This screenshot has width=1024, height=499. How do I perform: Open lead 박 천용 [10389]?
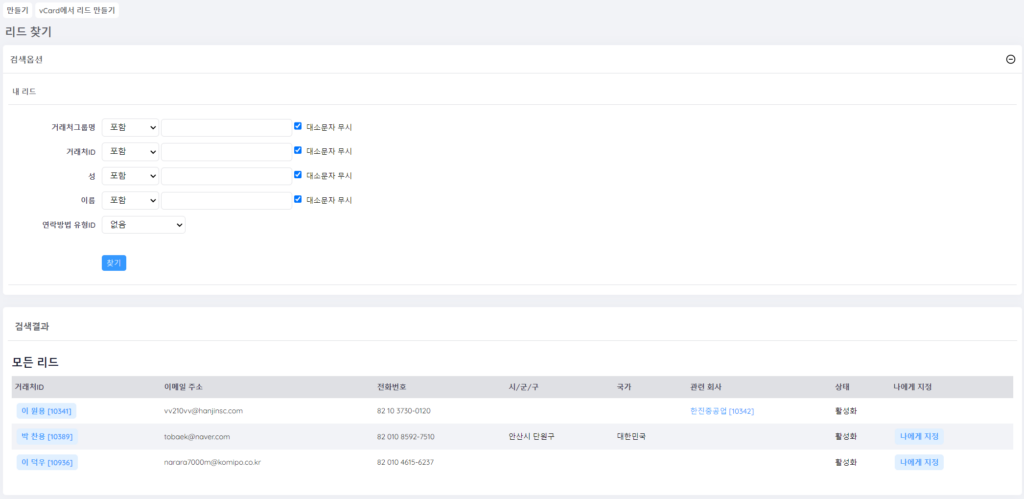[x=46, y=437]
